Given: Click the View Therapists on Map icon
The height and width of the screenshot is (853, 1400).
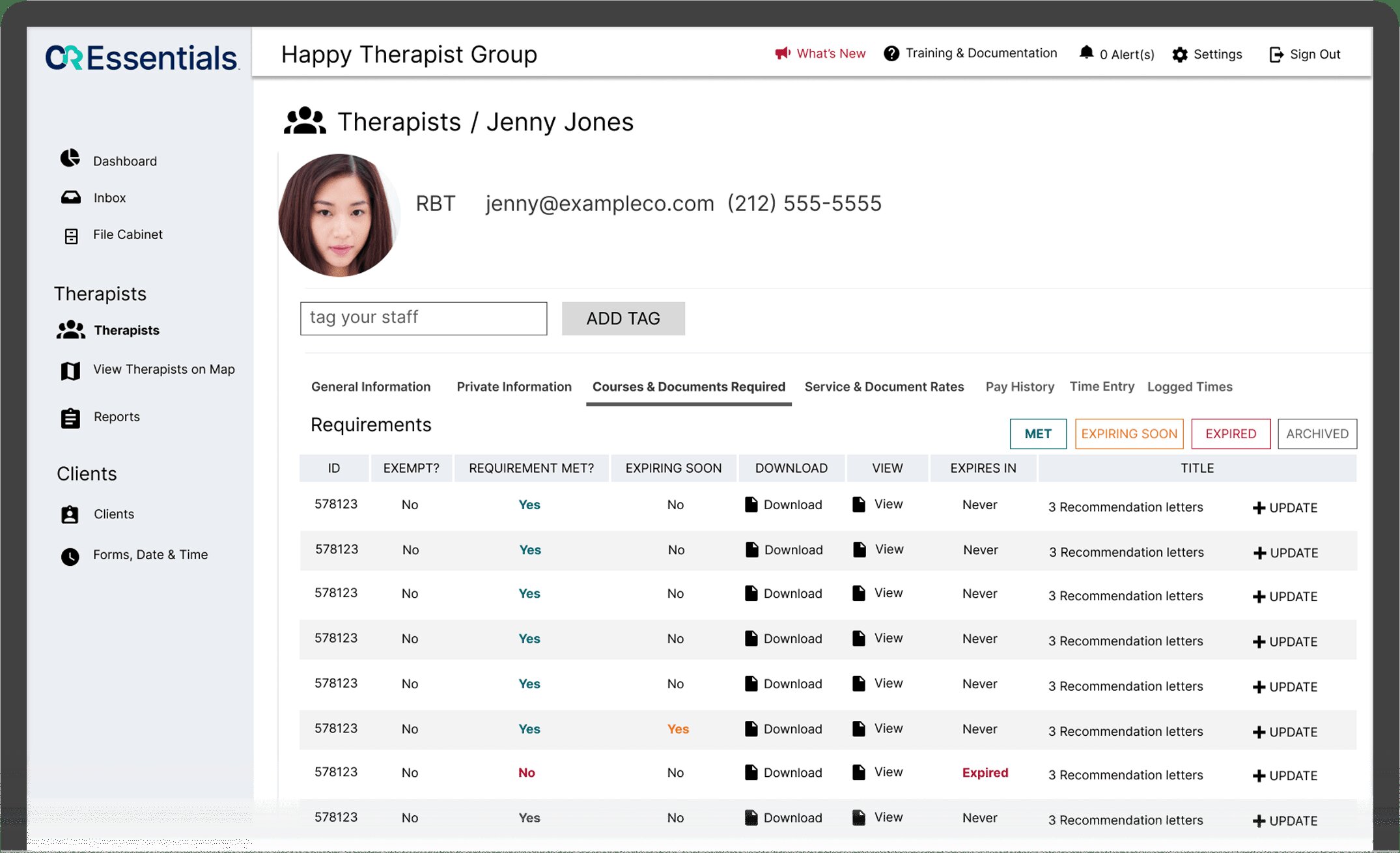Looking at the screenshot, I should [x=70, y=371].
